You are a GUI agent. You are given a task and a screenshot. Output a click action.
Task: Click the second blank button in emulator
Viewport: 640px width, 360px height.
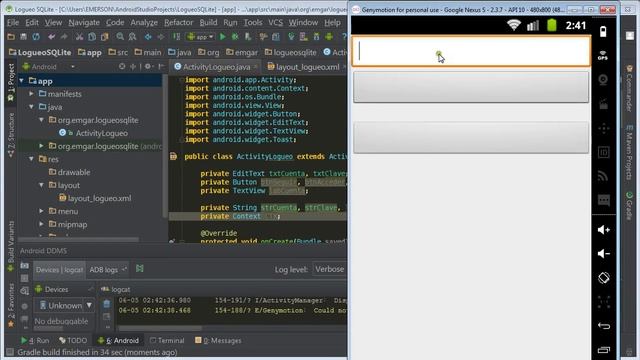pos(471,138)
